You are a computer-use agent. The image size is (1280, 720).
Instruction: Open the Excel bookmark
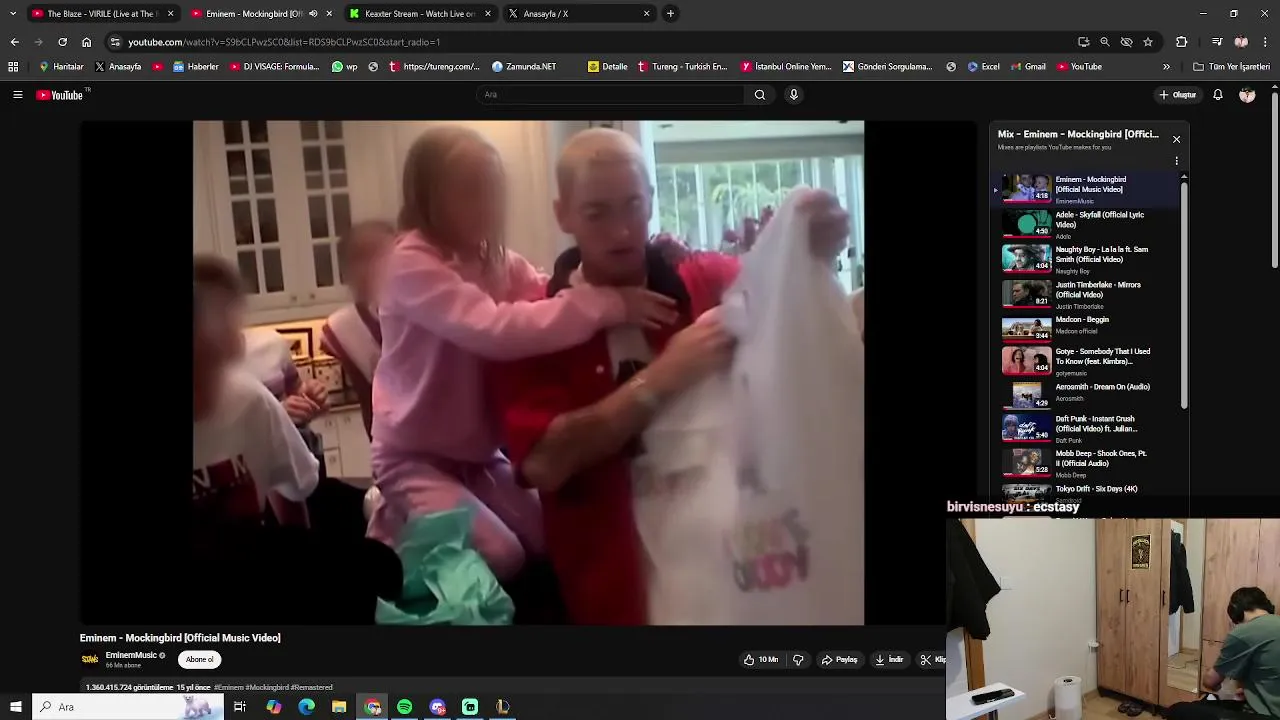click(x=983, y=67)
